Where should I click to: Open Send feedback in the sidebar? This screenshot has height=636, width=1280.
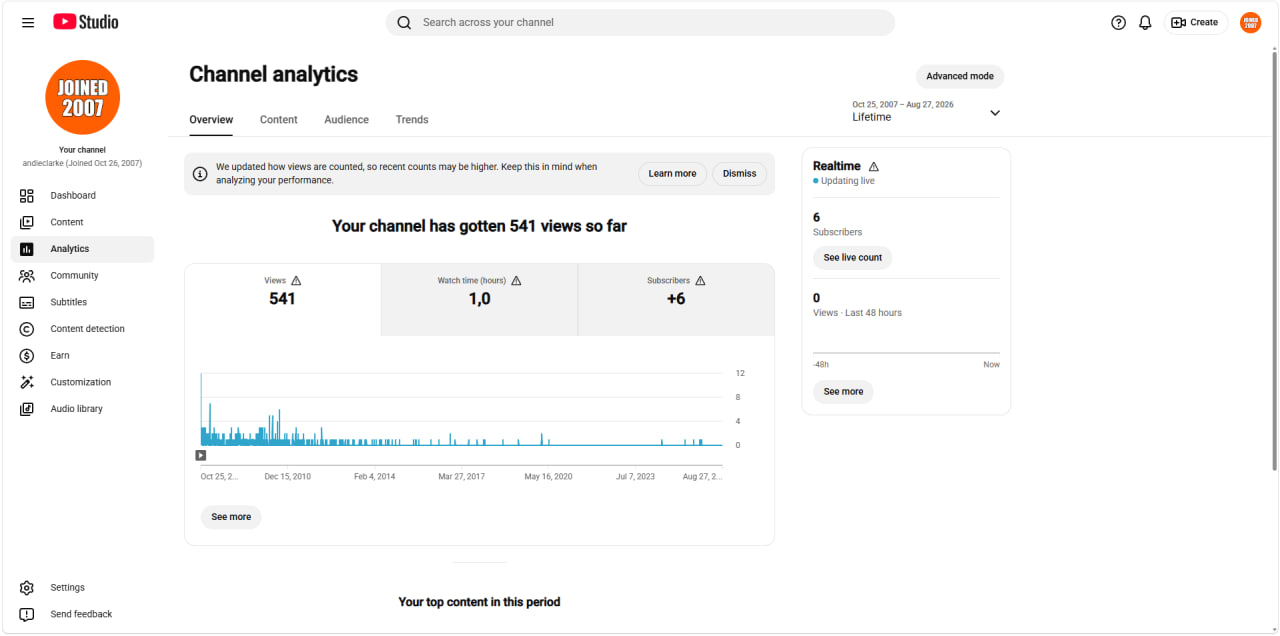tap(82, 614)
